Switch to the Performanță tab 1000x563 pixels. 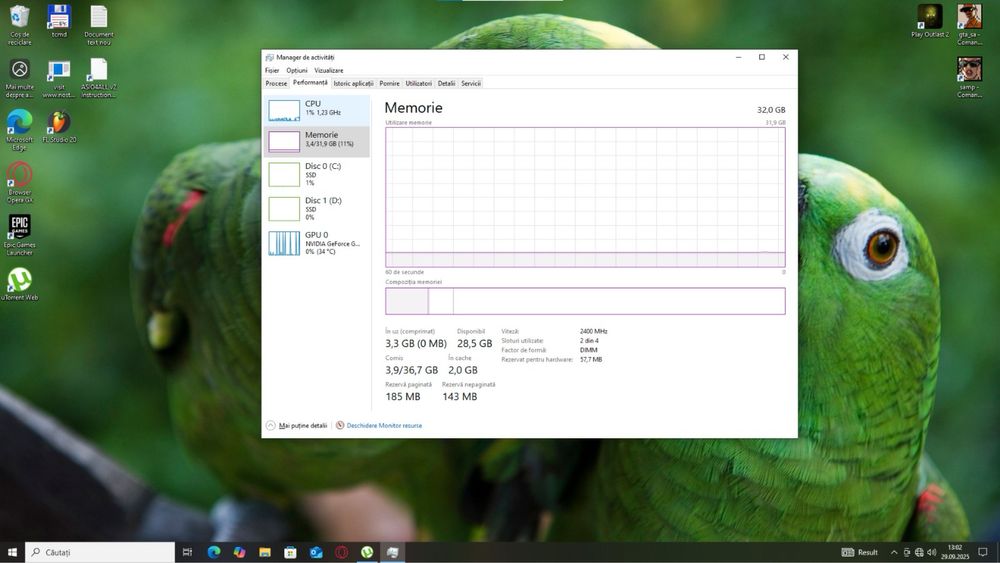(x=310, y=83)
